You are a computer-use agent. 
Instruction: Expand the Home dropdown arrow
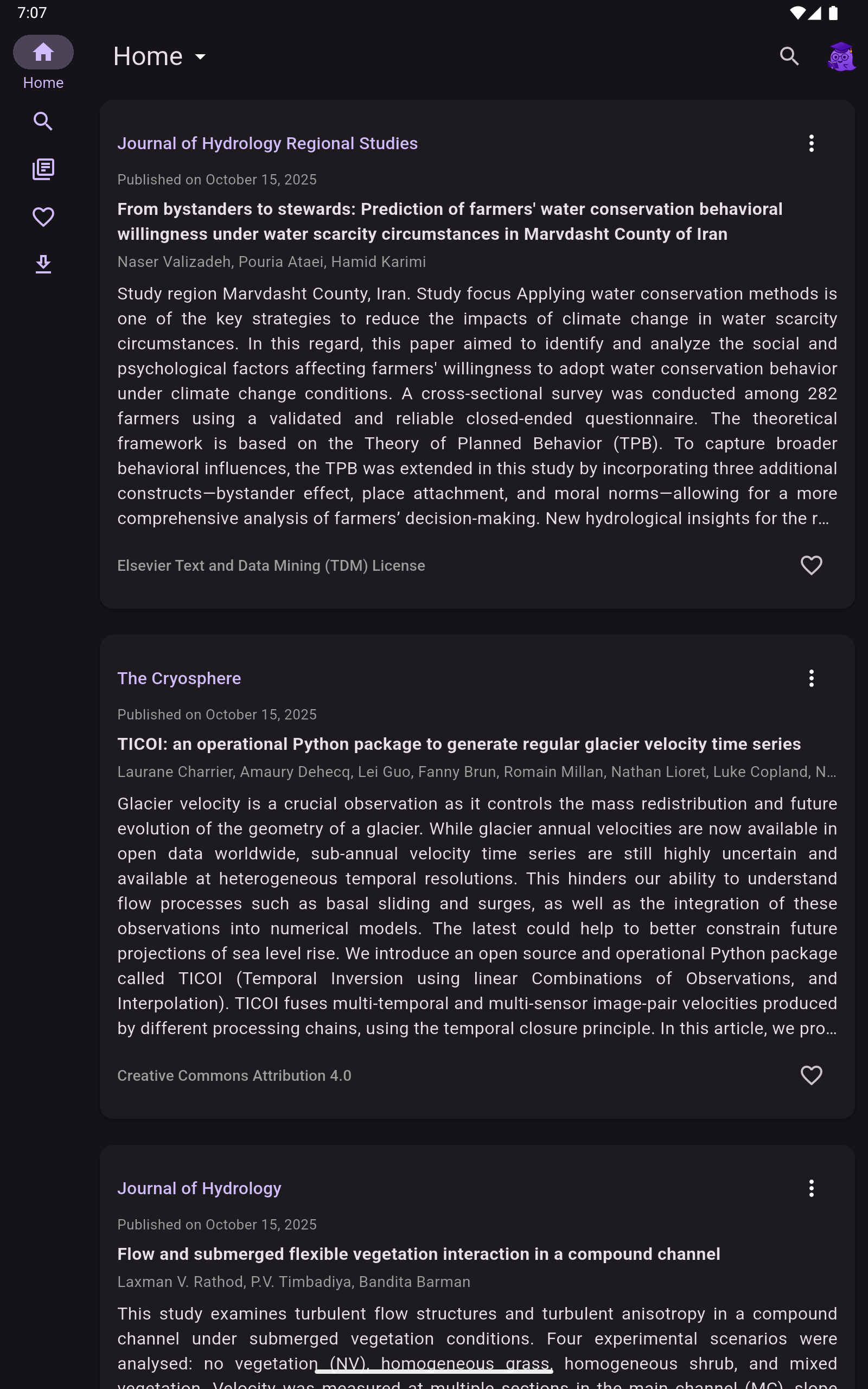point(200,57)
